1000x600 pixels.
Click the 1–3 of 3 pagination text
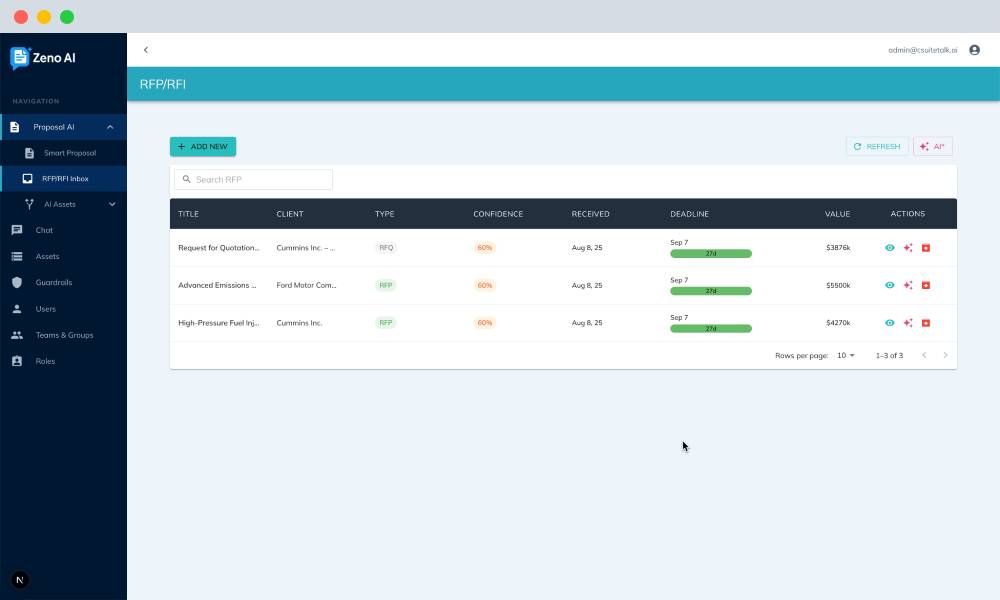tap(889, 355)
